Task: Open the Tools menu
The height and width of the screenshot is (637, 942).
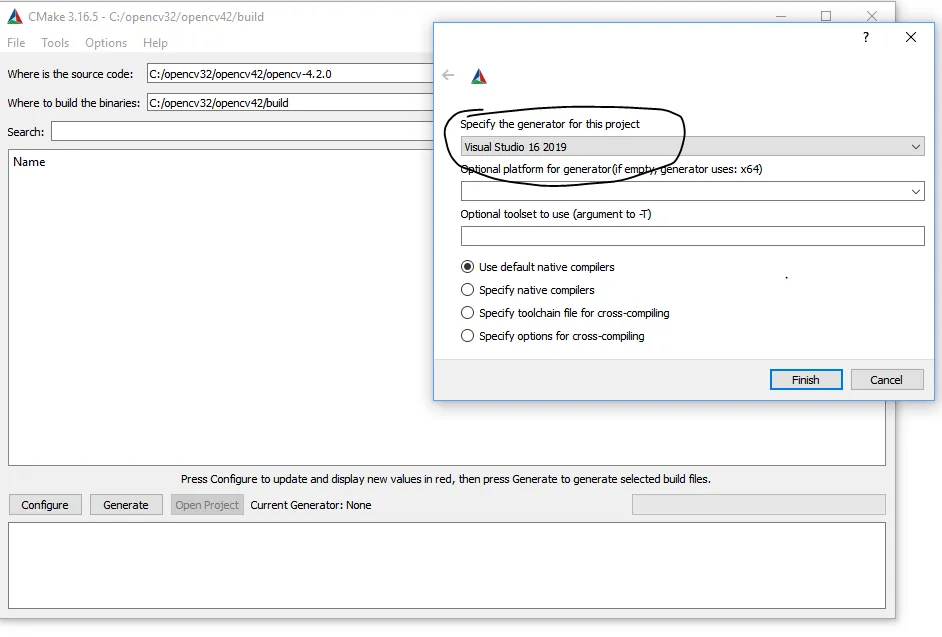Action: pyautogui.click(x=55, y=43)
